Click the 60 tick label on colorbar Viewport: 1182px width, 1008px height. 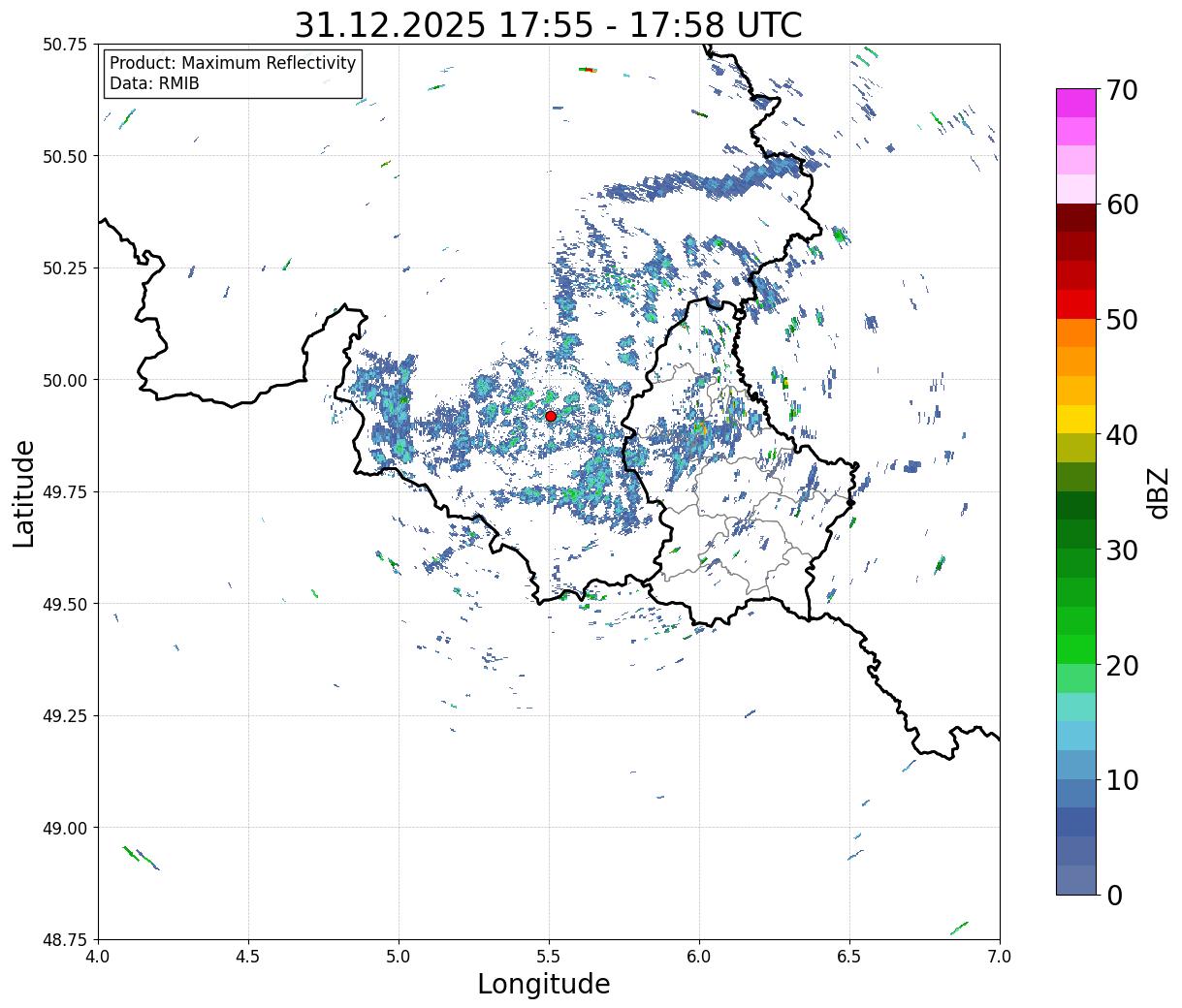click(1122, 205)
